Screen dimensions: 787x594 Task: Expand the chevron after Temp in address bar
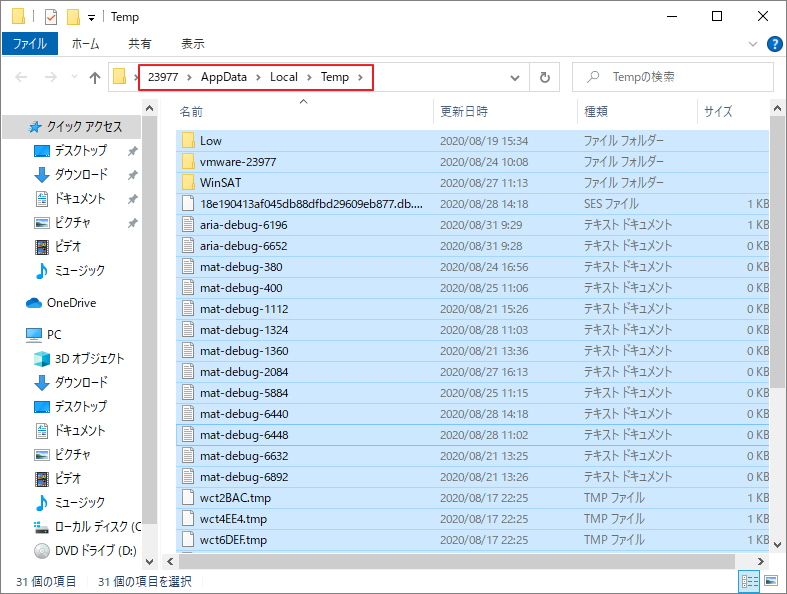[360, 77]
